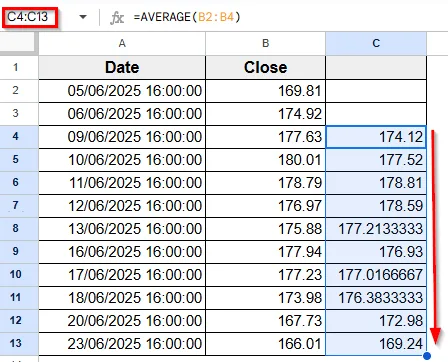Click Close value 173.98

click(265, 298)
